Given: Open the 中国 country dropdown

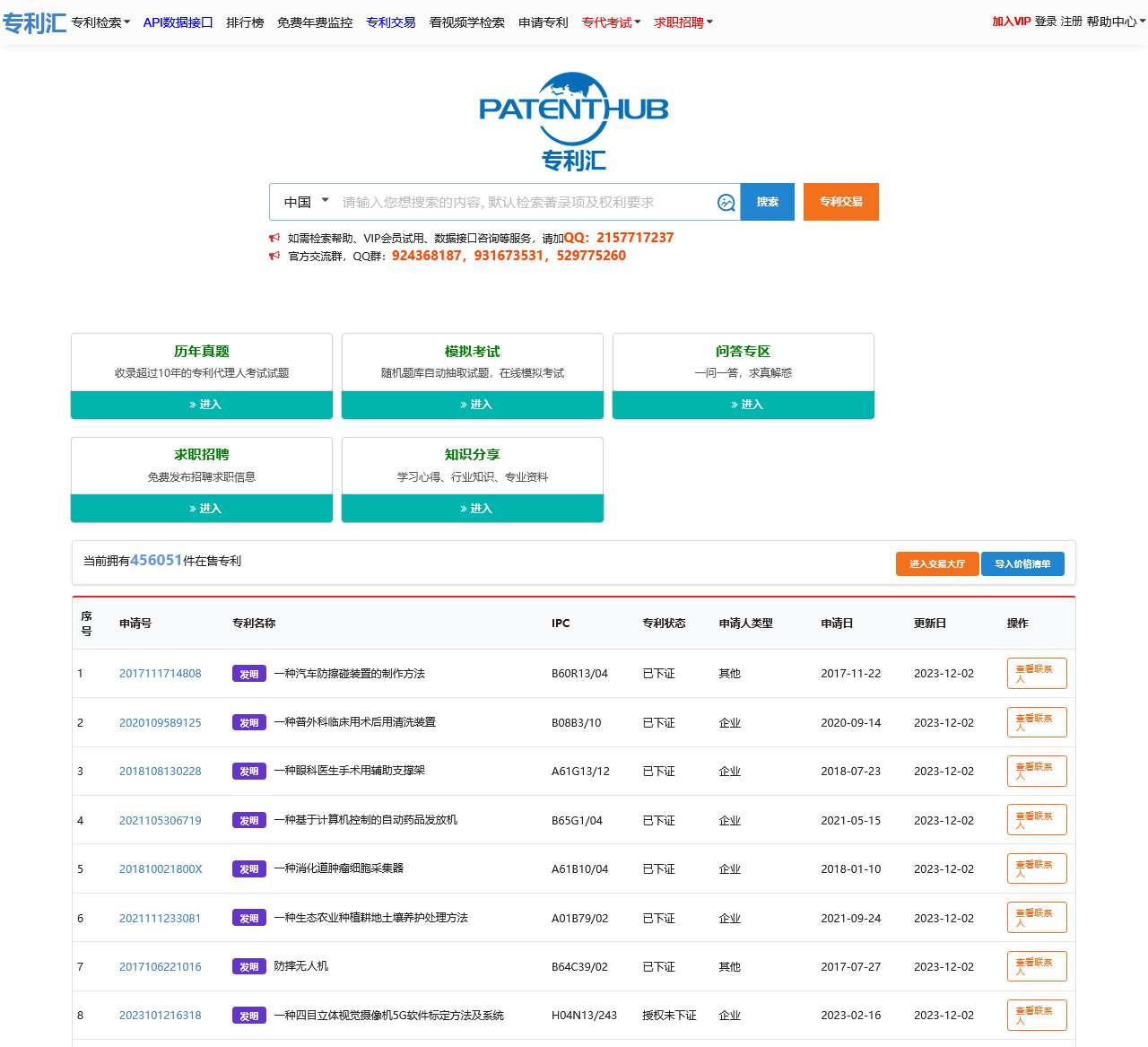Looking at the screenshot, I should coord(307,202).
